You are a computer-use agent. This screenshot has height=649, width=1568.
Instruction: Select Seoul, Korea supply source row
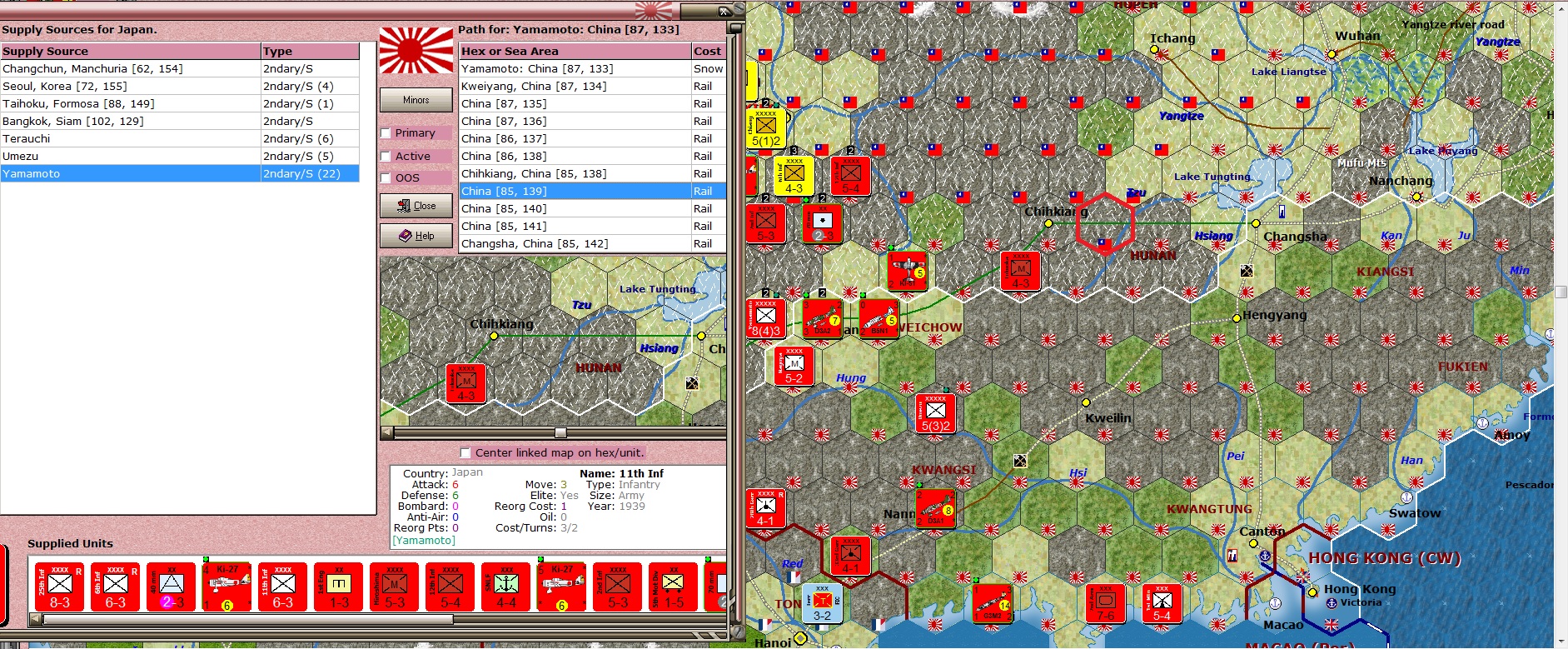coord(180,86)
